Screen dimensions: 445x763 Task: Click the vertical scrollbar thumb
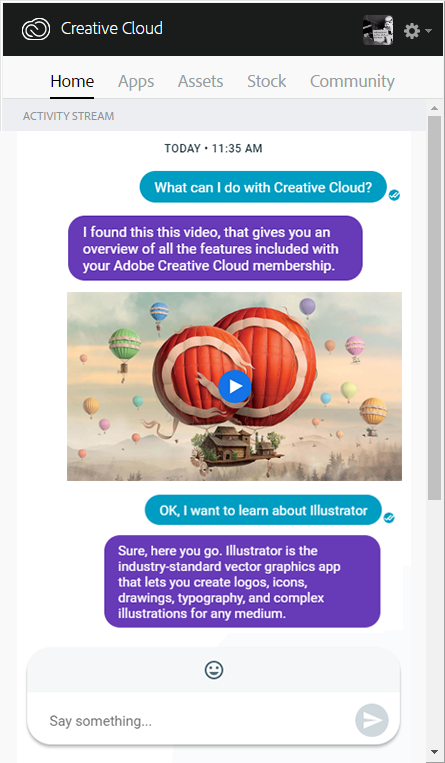(x=434, y=308)
